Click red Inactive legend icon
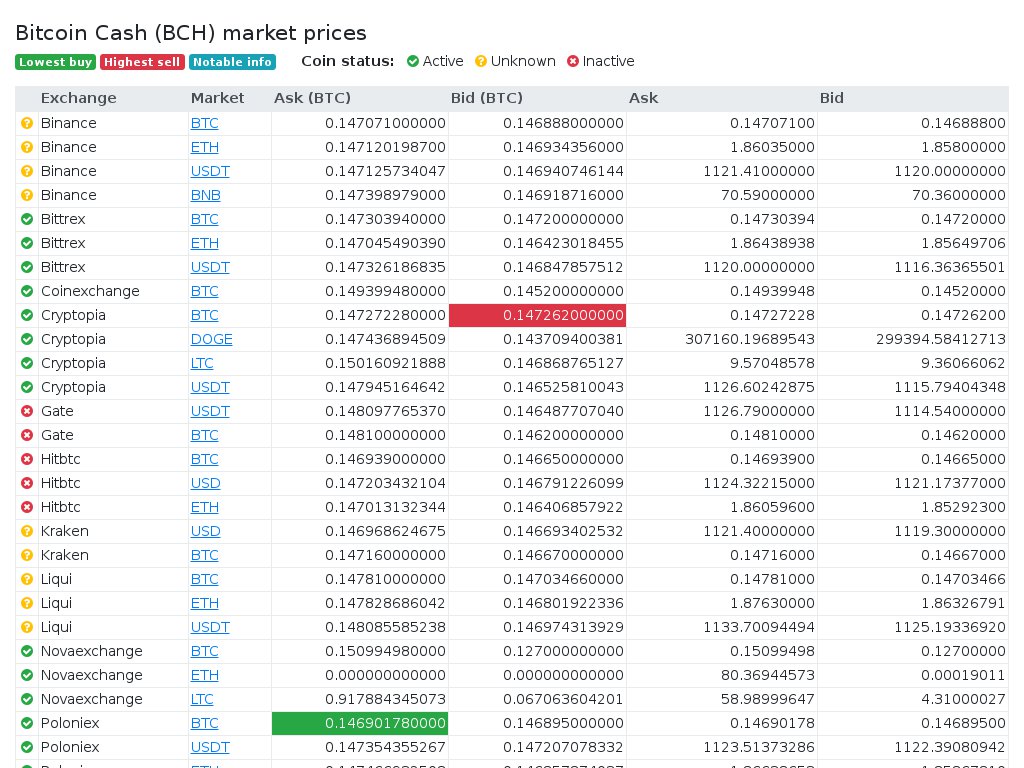This screenshot has height=768, width=1024. (573, 61)
